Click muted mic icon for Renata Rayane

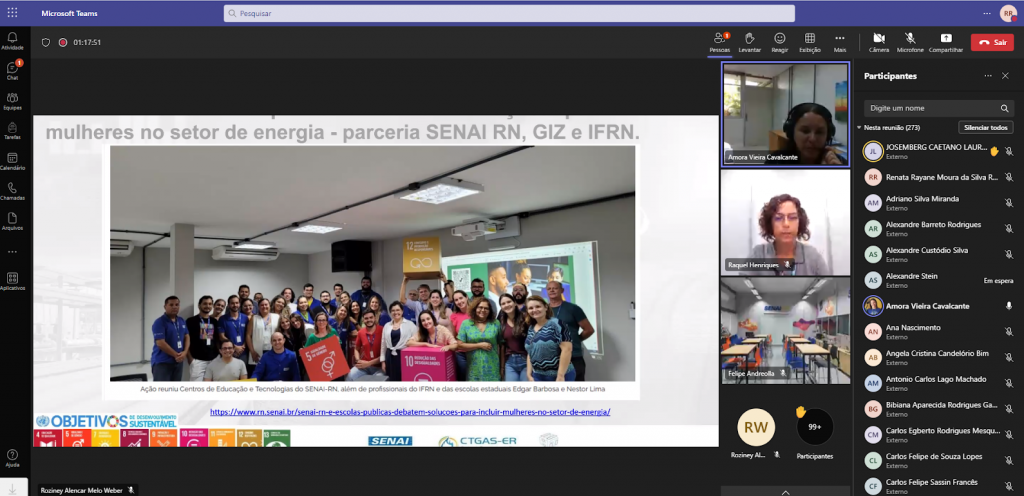[1008, 178]
